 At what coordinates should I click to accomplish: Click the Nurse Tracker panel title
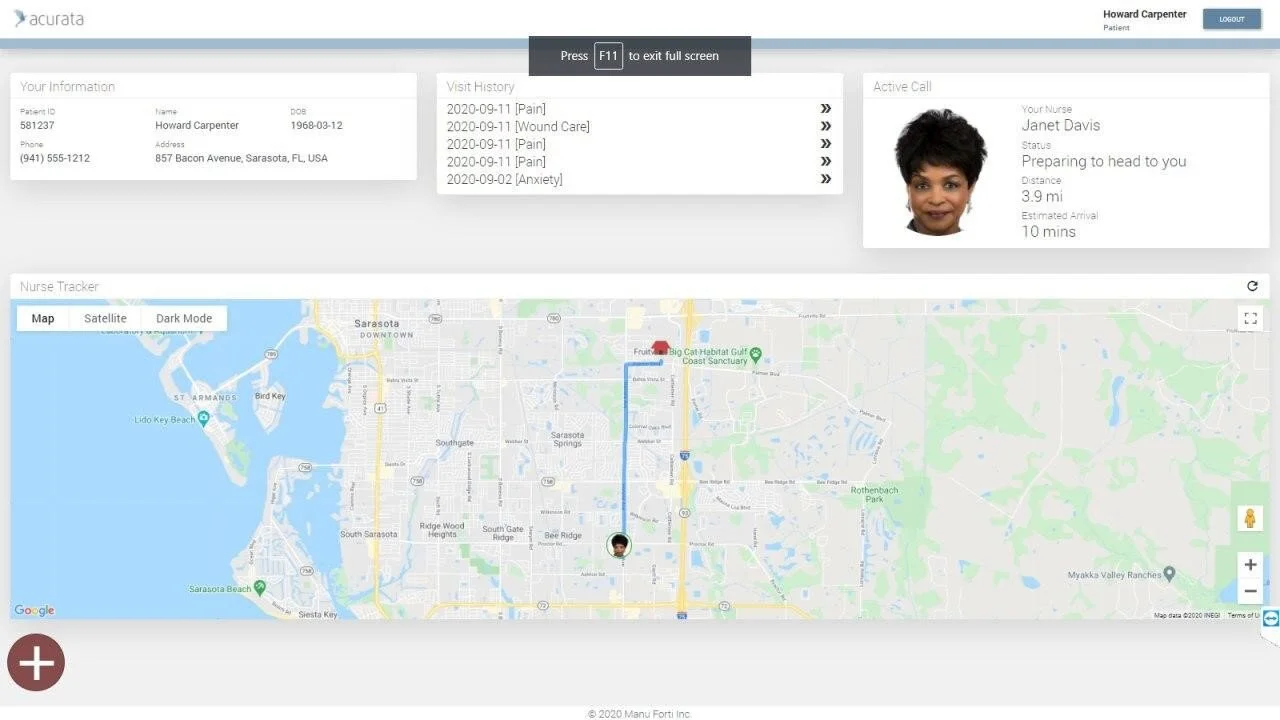pos(59,286)
